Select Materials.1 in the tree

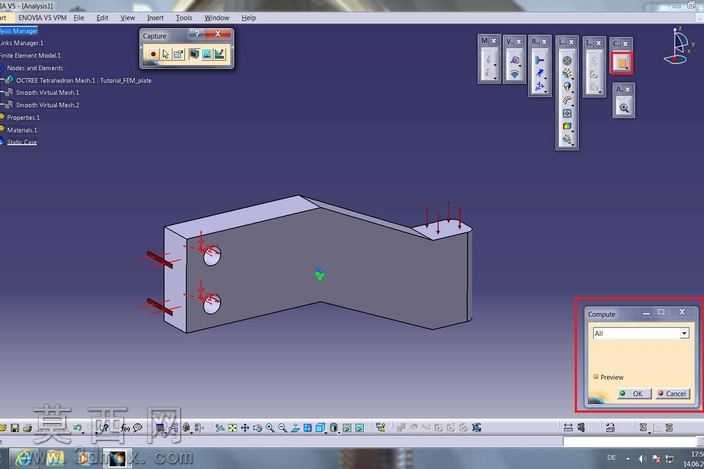coord(22,130)
